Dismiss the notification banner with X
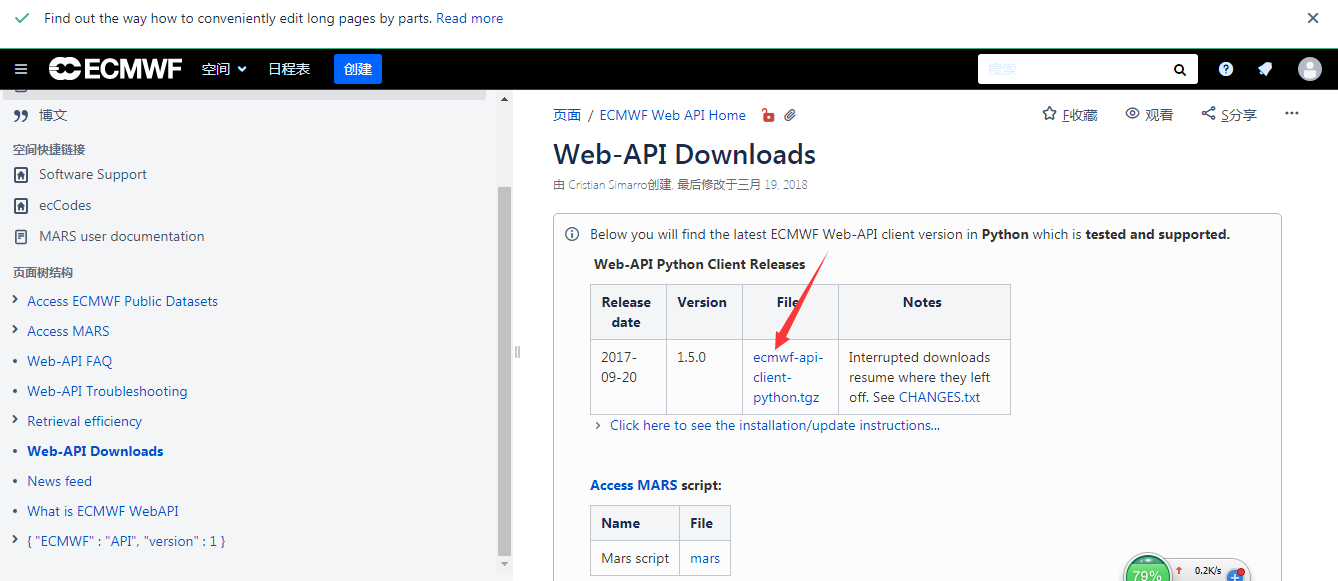Viewport: 1338px width, 581px height. coord(1313,18)
